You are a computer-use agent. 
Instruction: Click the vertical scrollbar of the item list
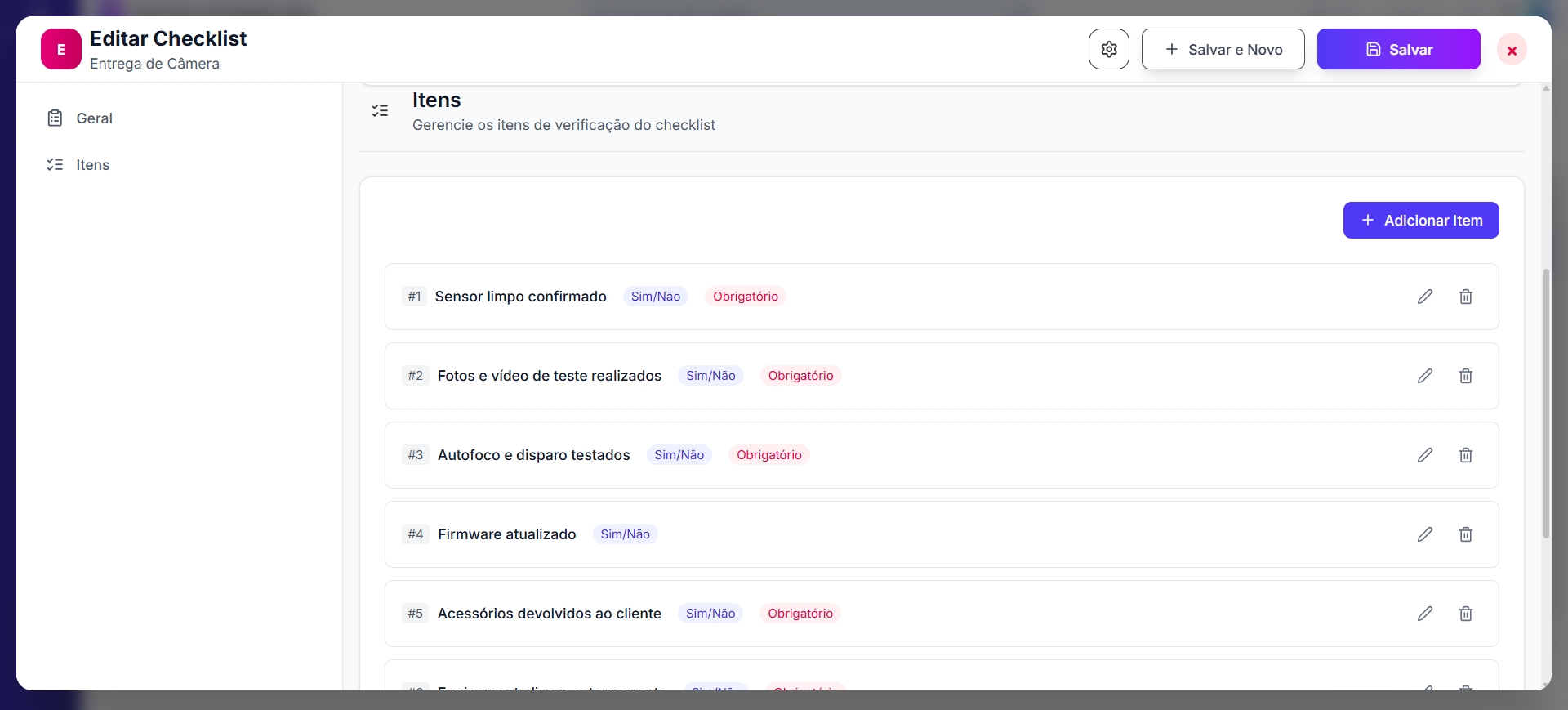(x=1545, y=404)
